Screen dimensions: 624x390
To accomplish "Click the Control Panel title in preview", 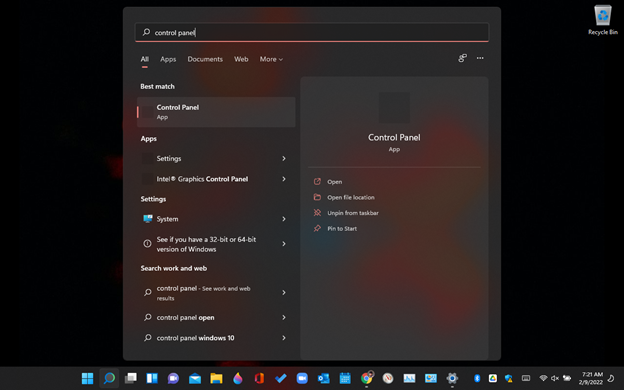I will click(394, 138).
